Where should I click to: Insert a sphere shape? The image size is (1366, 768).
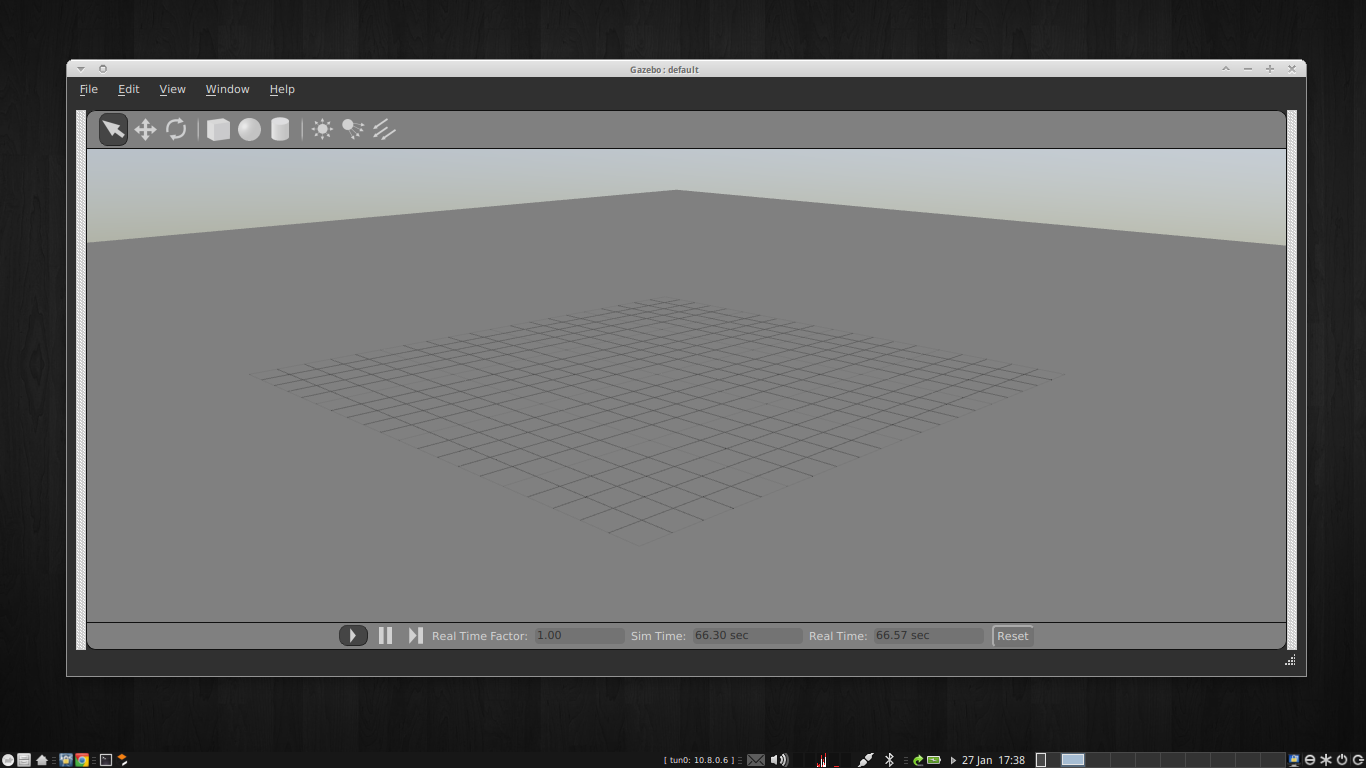(249, 128)
